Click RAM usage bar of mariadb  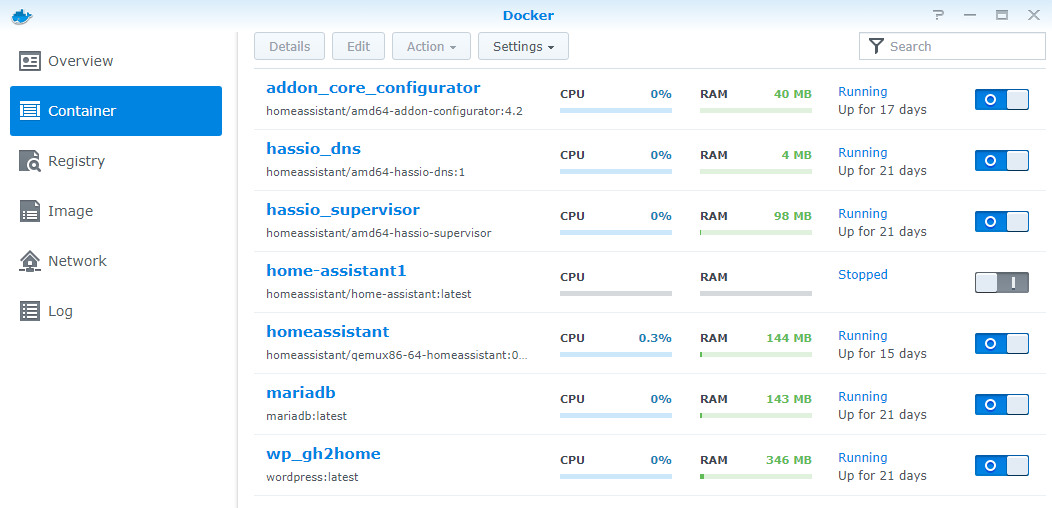click(755, 415)
